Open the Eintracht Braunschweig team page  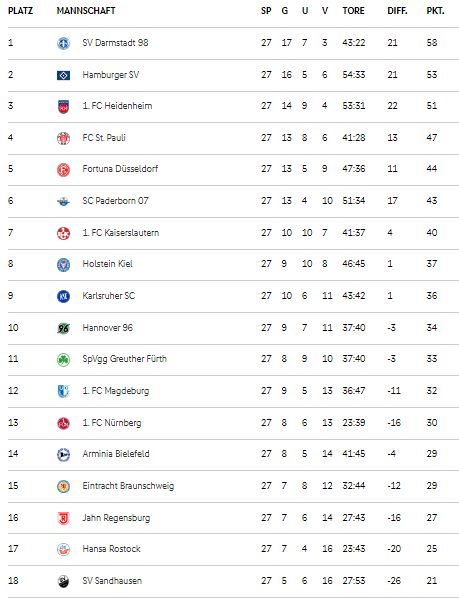pos(128,486)
